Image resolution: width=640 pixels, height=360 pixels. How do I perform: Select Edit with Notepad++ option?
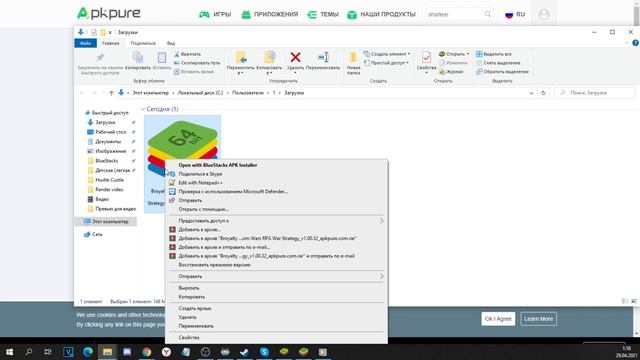tap(200, 183)
